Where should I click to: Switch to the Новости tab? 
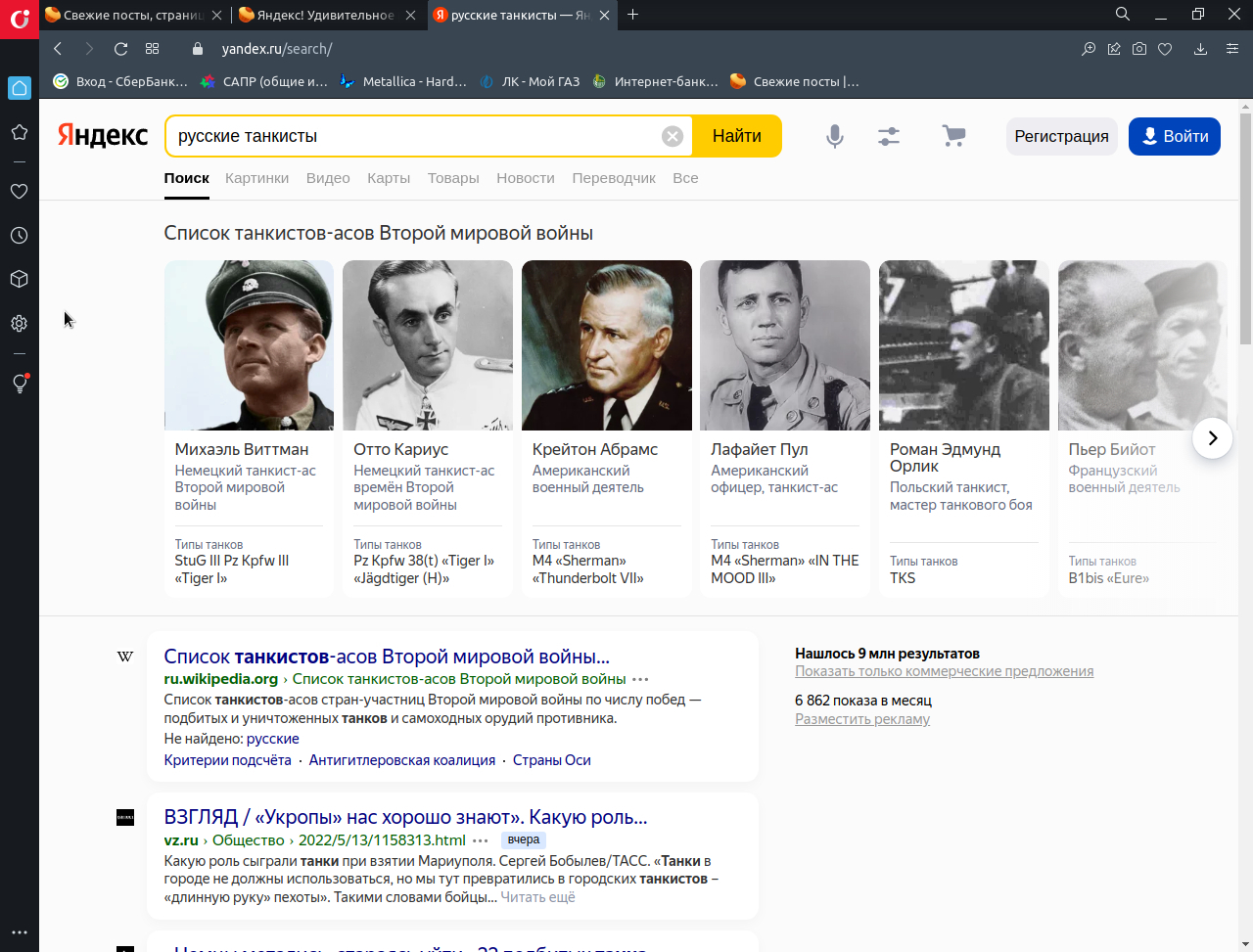click(x=525, y=178)
